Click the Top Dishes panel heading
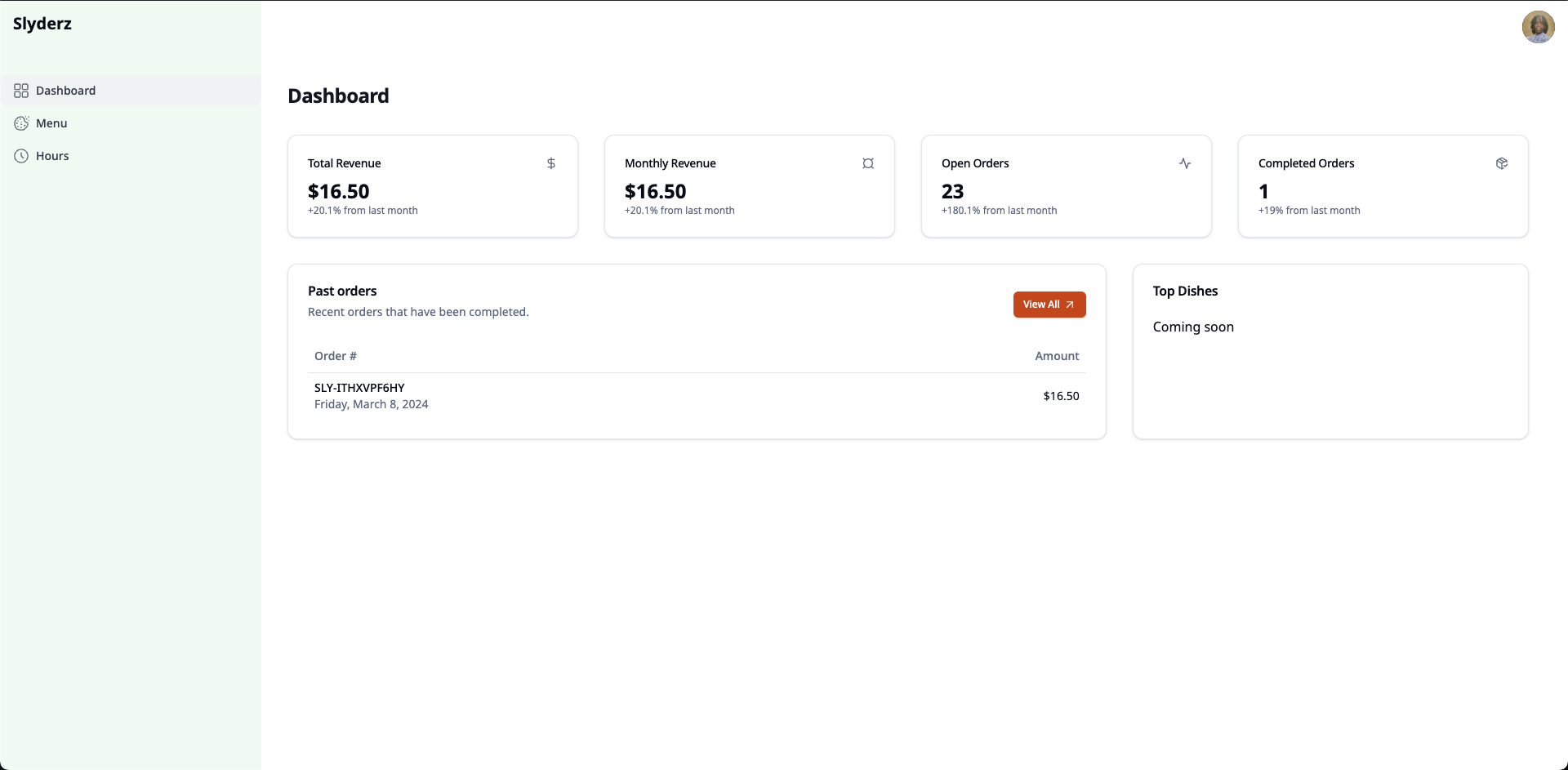The image size is (1568, 770). pos(1185,291)
